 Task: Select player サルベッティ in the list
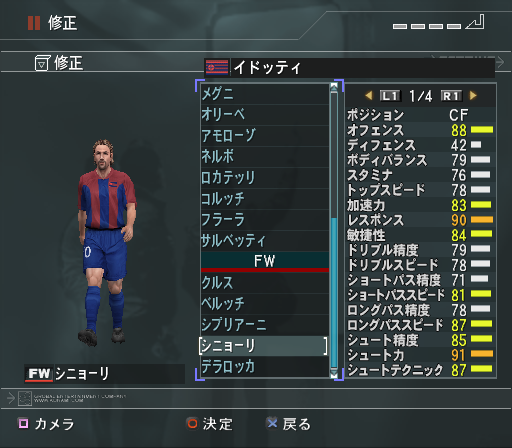(x=265, y=241)
